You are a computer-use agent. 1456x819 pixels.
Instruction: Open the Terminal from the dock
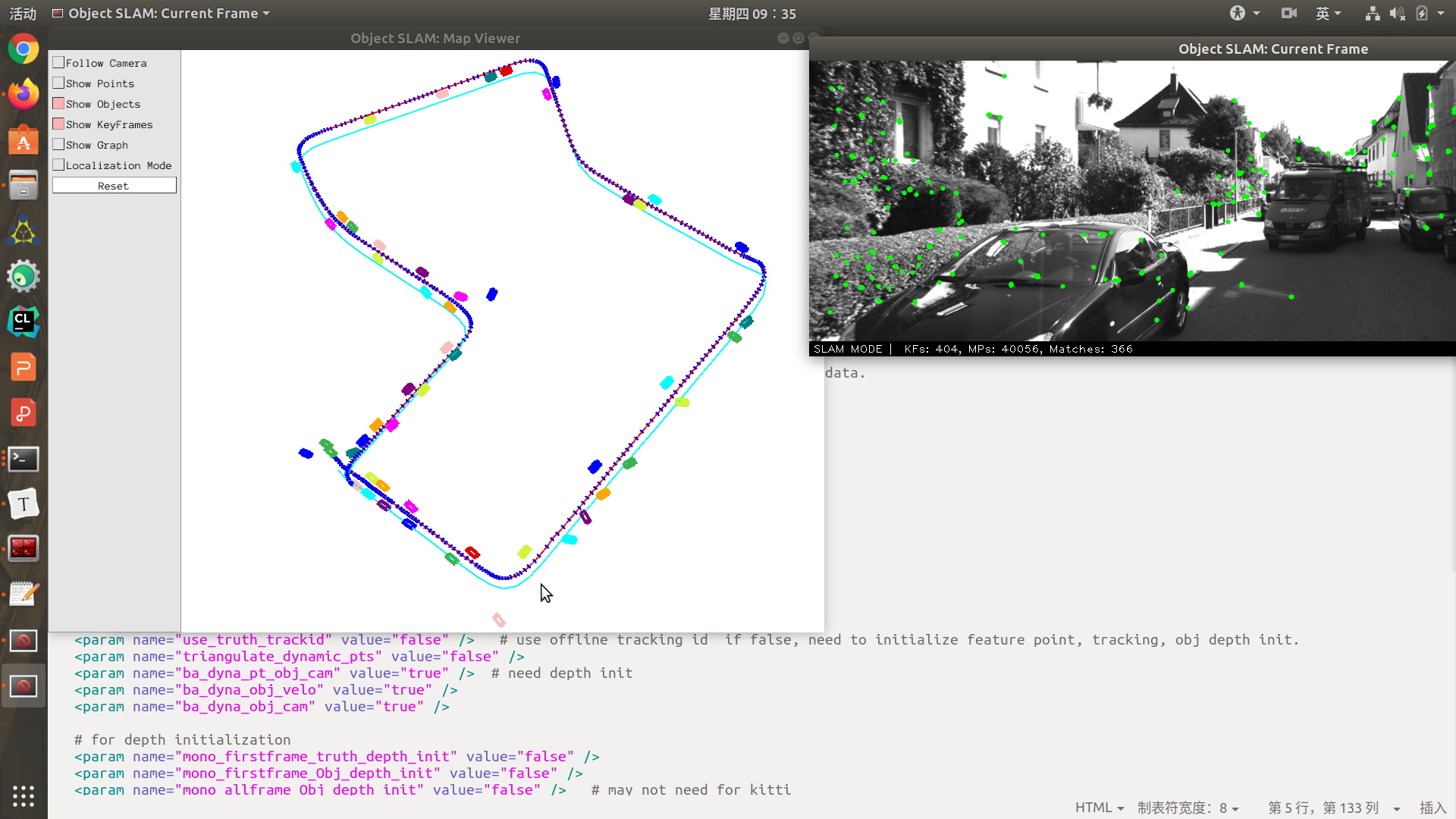pyautogui.click(x=24, y=459)
